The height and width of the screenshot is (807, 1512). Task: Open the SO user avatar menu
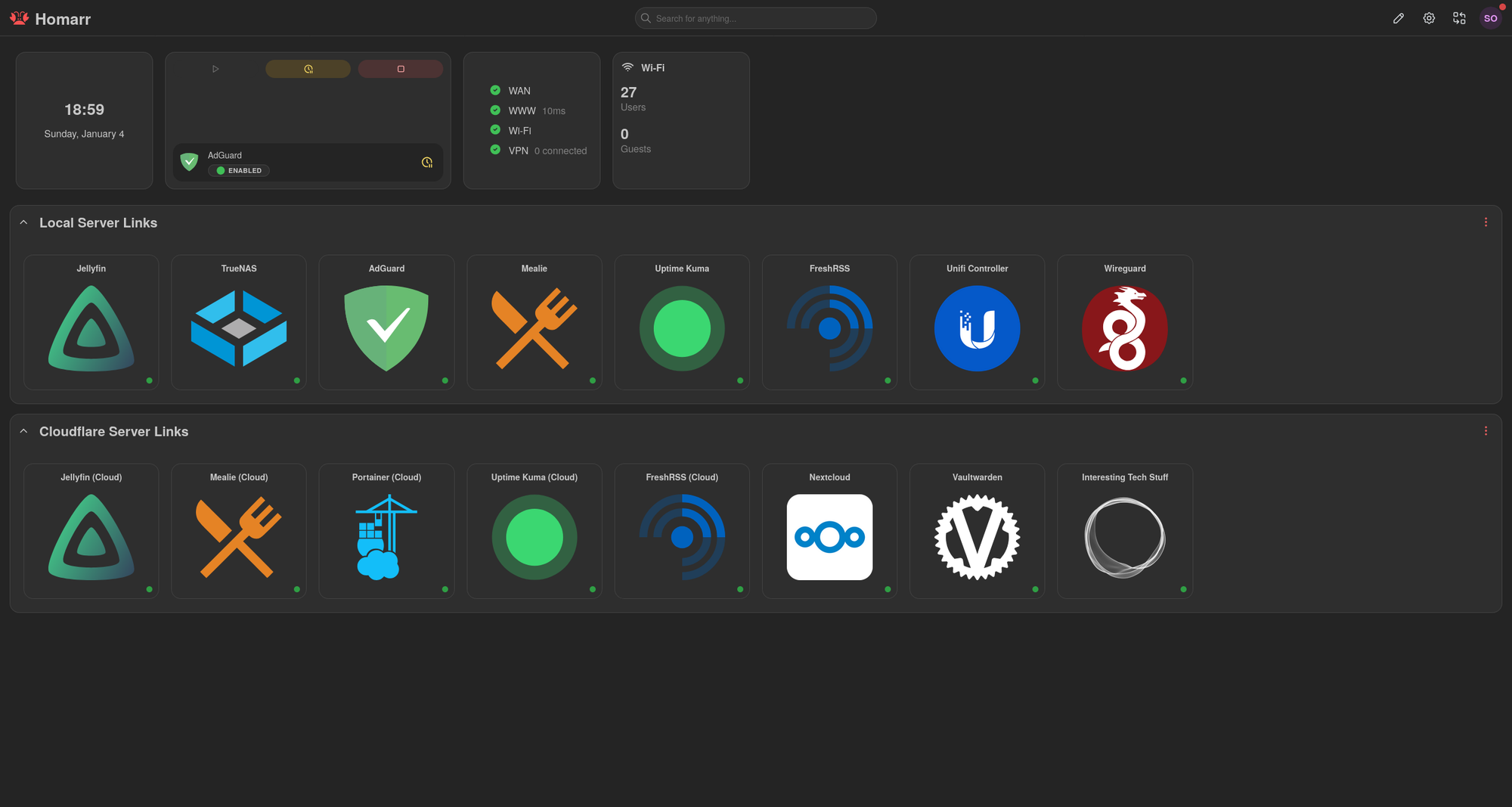[1490, 18]
